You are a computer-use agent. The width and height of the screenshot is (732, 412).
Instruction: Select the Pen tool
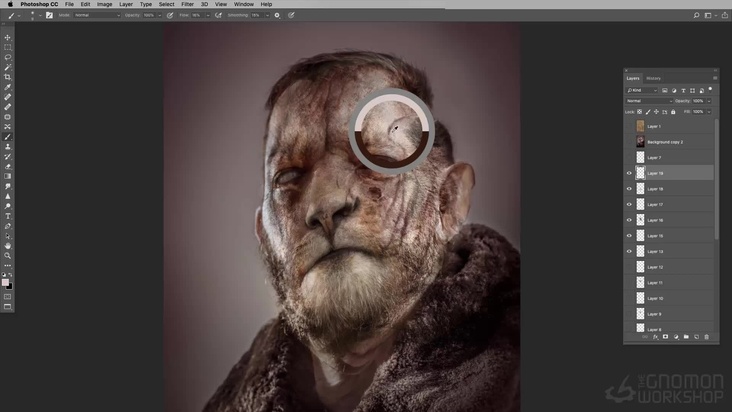pyautogui.click(x=7, y=226)
